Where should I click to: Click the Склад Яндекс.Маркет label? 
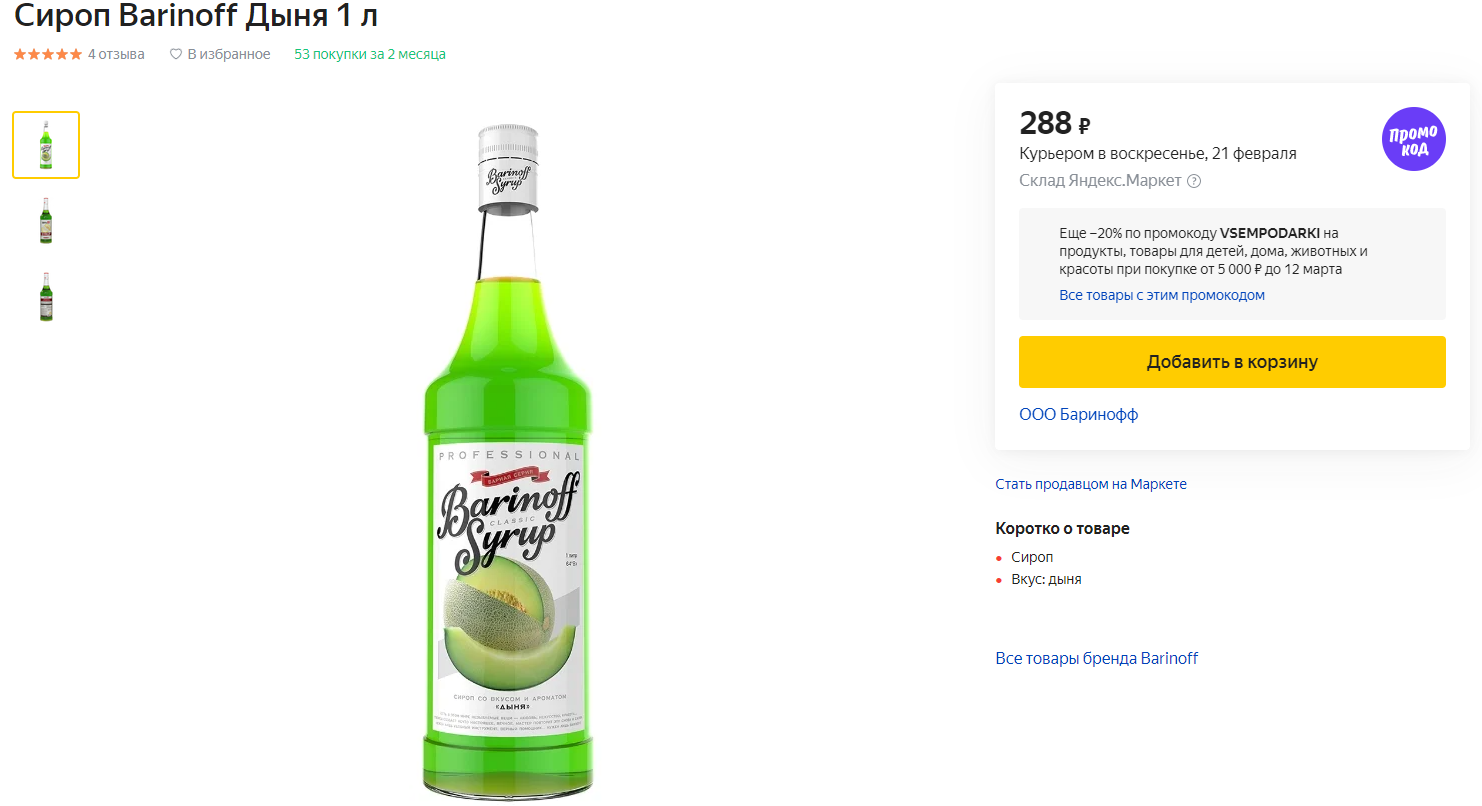[x=1100, y=181]
